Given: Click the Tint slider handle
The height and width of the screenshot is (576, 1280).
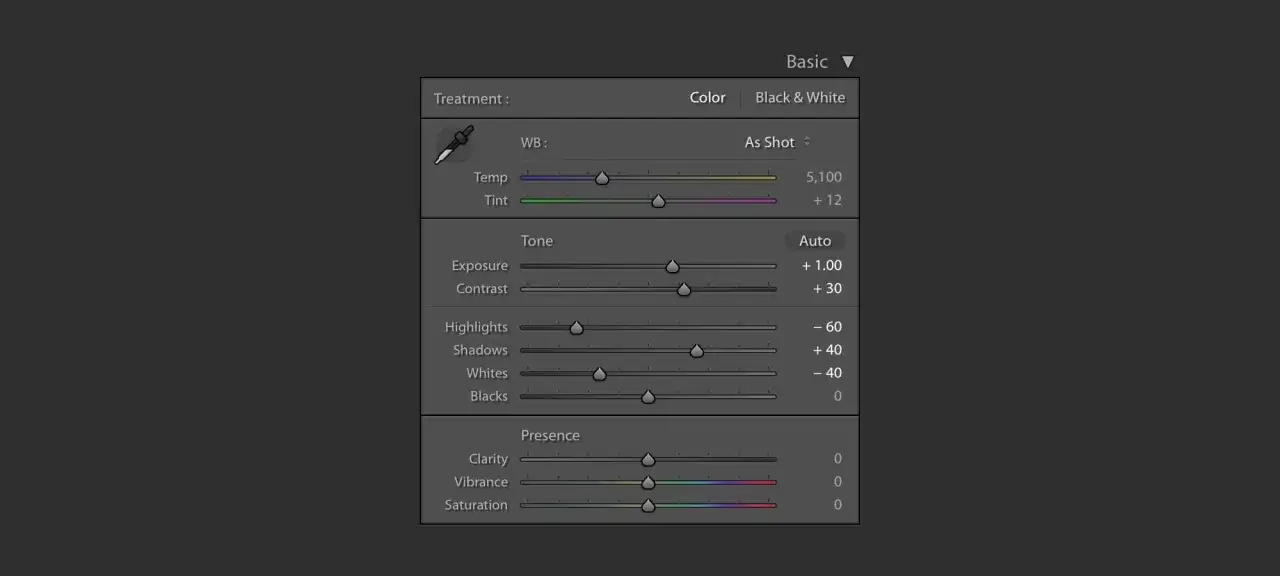Looking at the screenshot, I should tap(658, 201).
